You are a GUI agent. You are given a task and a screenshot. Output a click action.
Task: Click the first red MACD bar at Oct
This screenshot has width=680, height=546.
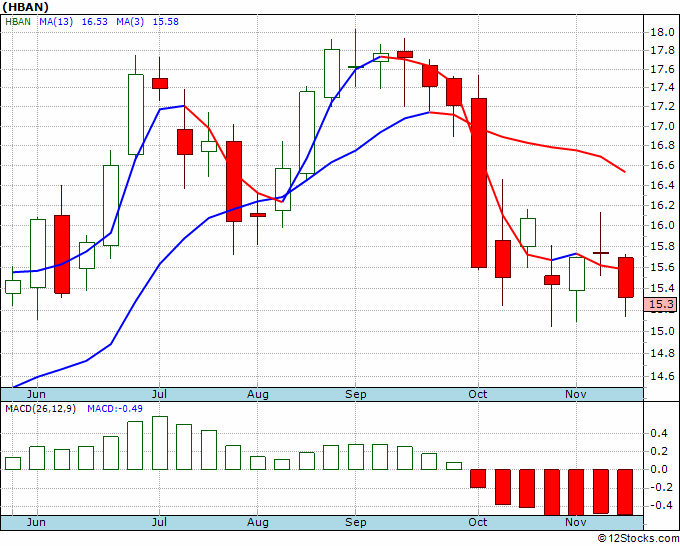click(x=478, y=478)
